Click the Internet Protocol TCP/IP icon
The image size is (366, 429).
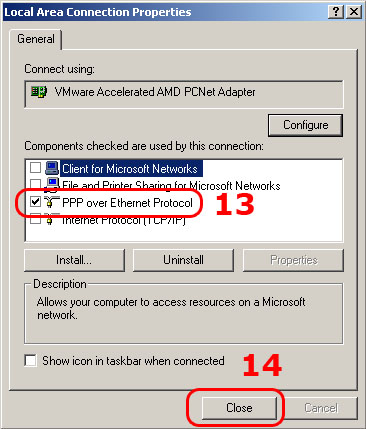click(x=50, y=219)
